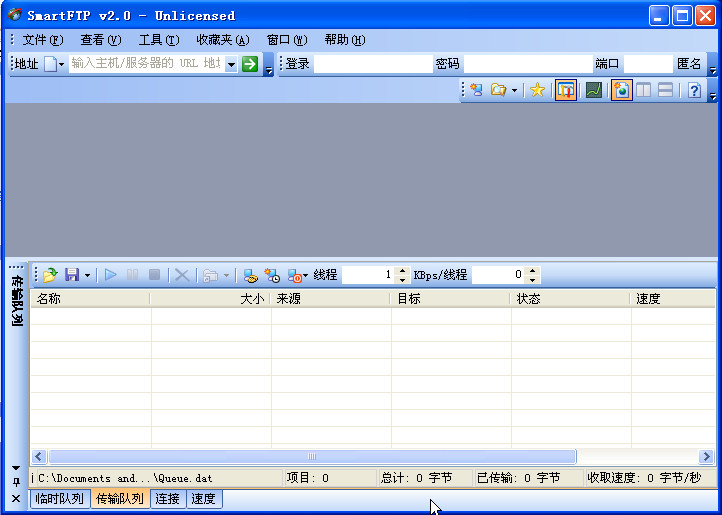The height and width of the screenshot is (515, 722).
Task: Click the new document icon beside 地址
Action: tap(50, 64)
